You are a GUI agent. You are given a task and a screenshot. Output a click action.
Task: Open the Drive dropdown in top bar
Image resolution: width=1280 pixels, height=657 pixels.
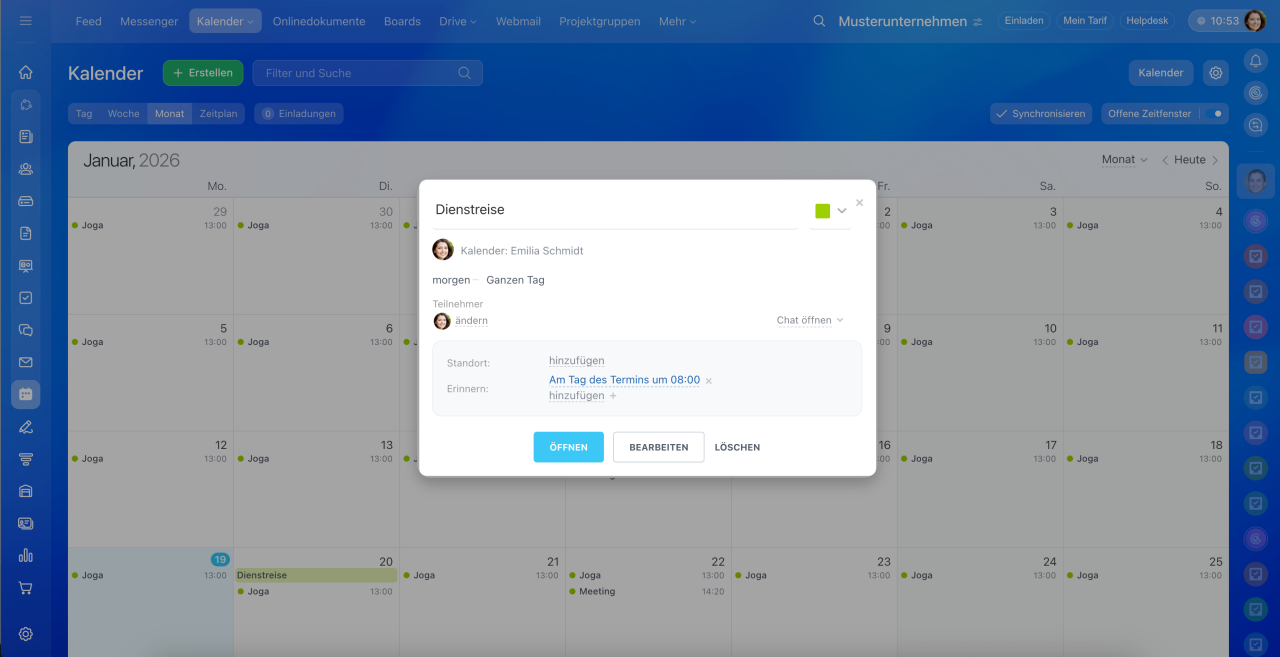point(458,21)
